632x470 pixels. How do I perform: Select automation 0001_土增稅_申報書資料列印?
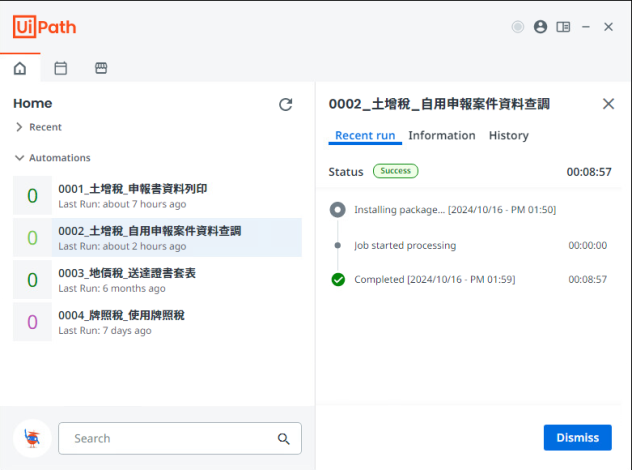(x=157, y=195)
